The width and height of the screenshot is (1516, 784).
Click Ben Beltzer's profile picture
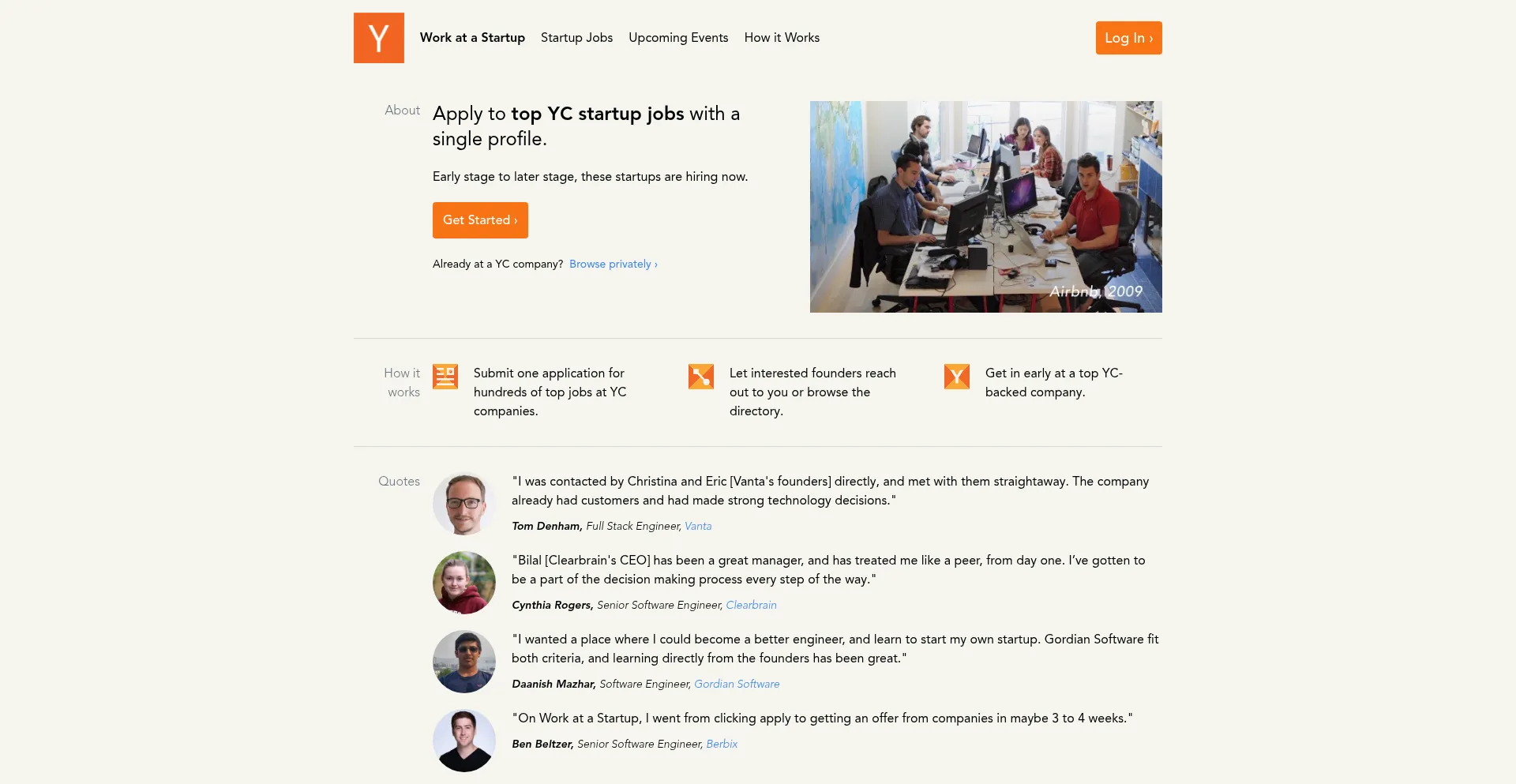click(x=463, y=741)
